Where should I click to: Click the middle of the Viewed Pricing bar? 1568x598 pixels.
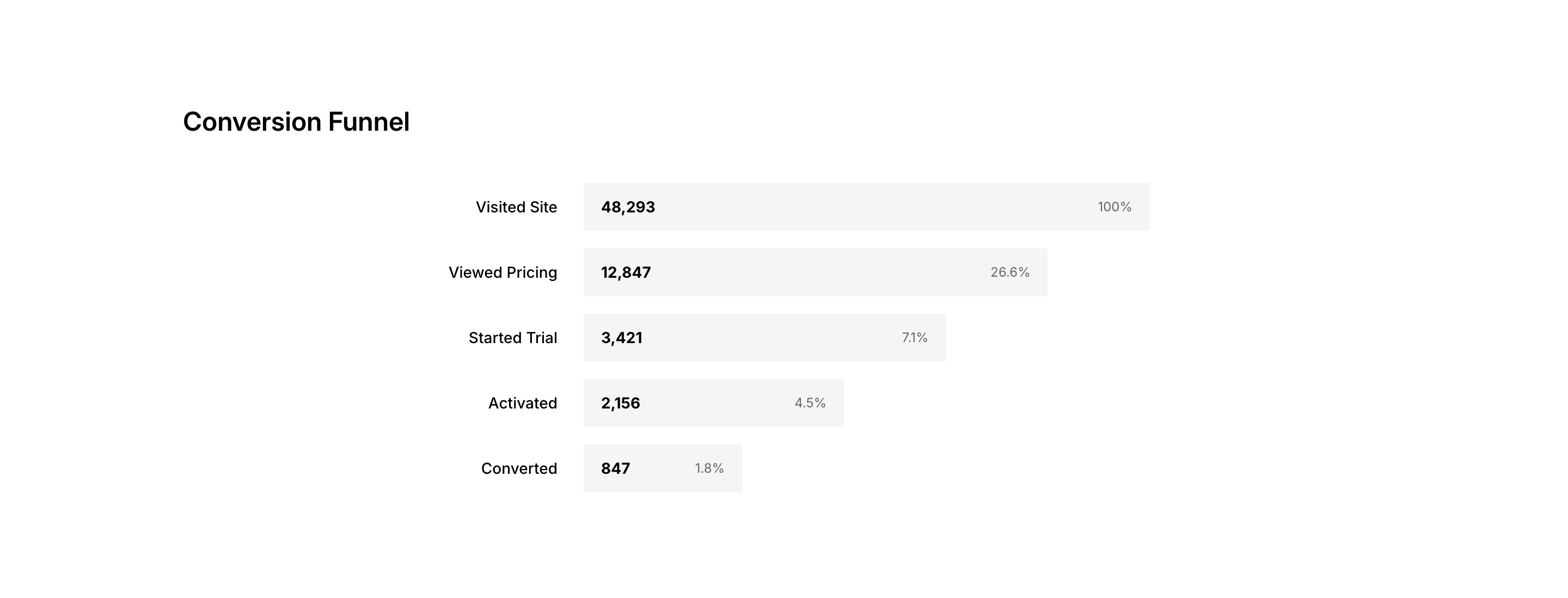pos(815,272)
